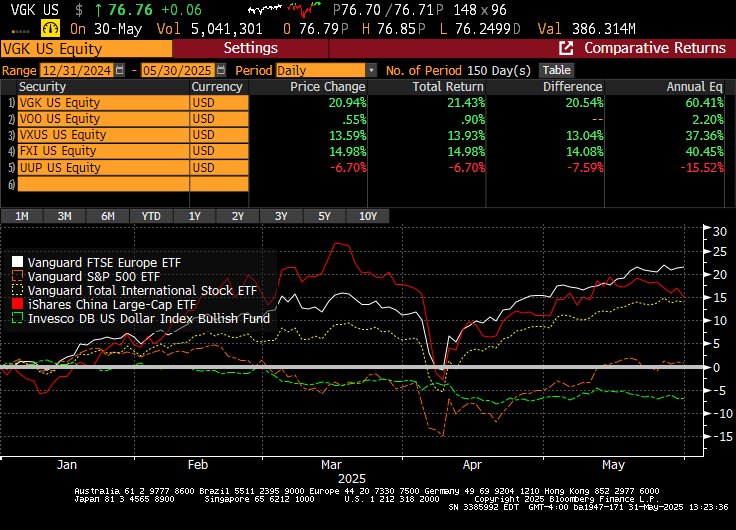Click the 21.43% total return for VGK
Image resolution: width=736 pixels, height=530 pixels.
click(x=466, y=103)
